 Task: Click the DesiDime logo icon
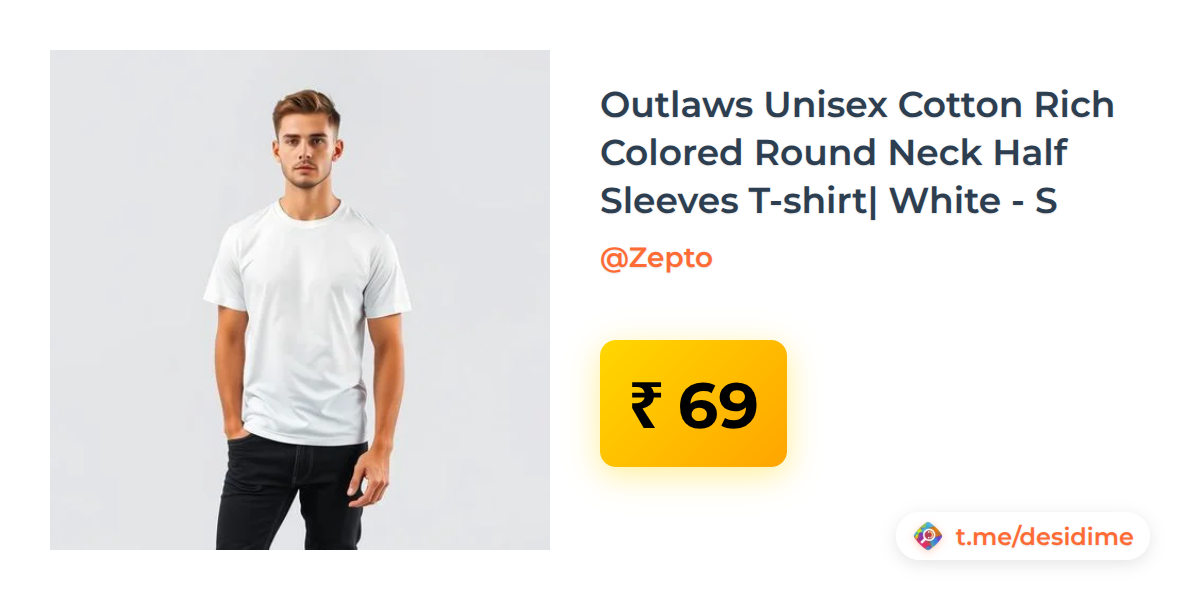tap(928, 537)
